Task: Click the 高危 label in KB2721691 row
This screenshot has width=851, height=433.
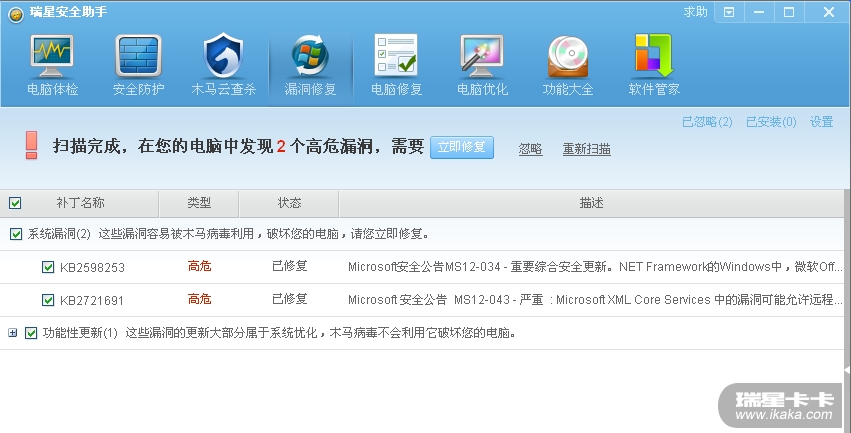Action: [199, 300]
